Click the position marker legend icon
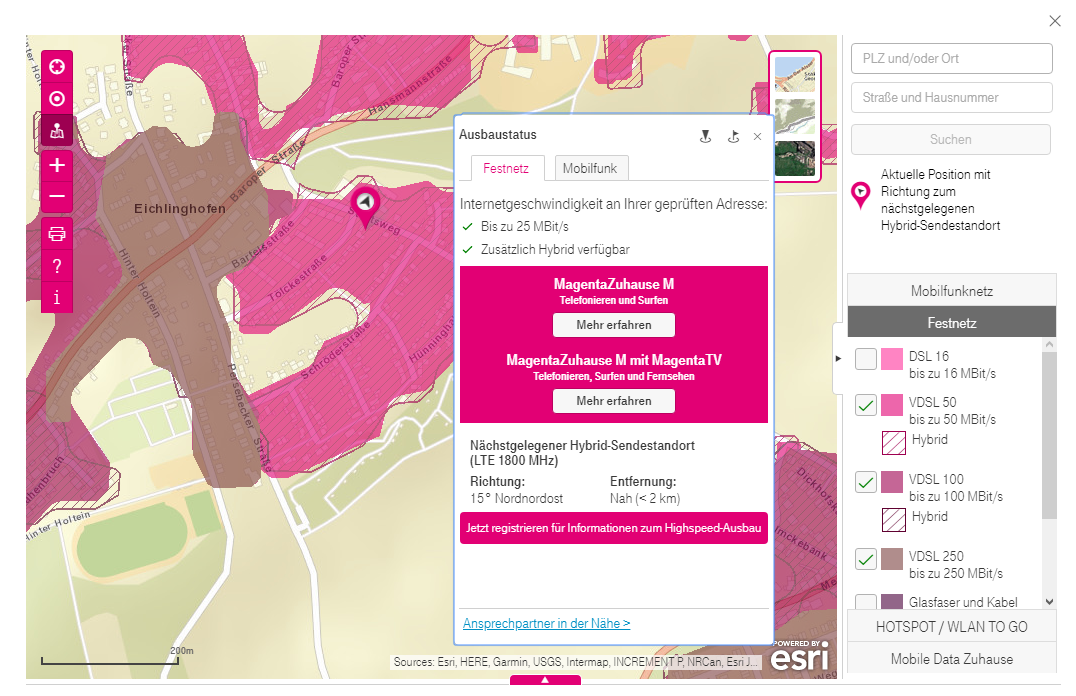1076x696 pixels. (861, 196)
